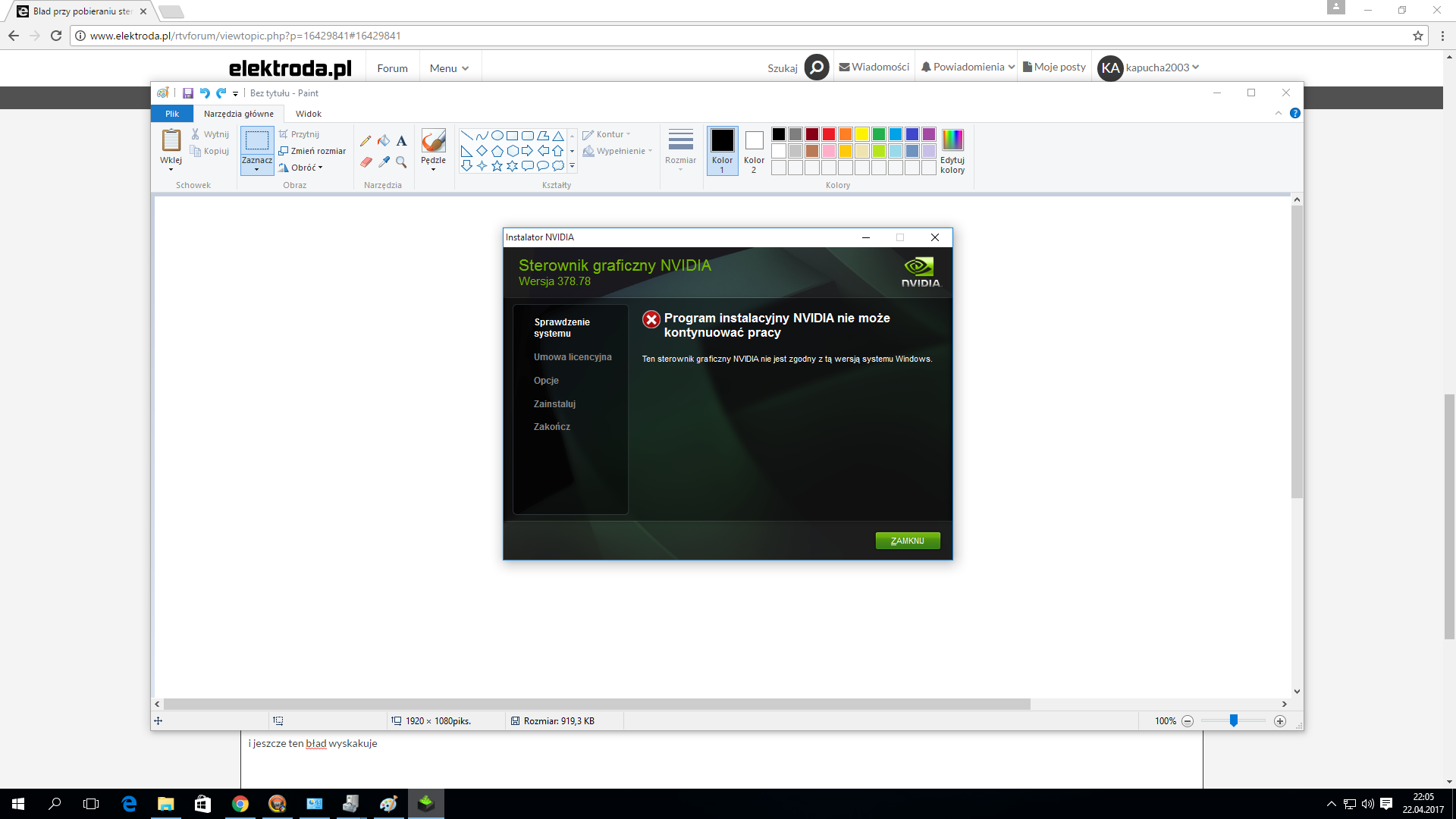Open Microsoft Edge from the taskbar
The height and width of the screenshot is (819, 1456).
(x=129, y=804)
